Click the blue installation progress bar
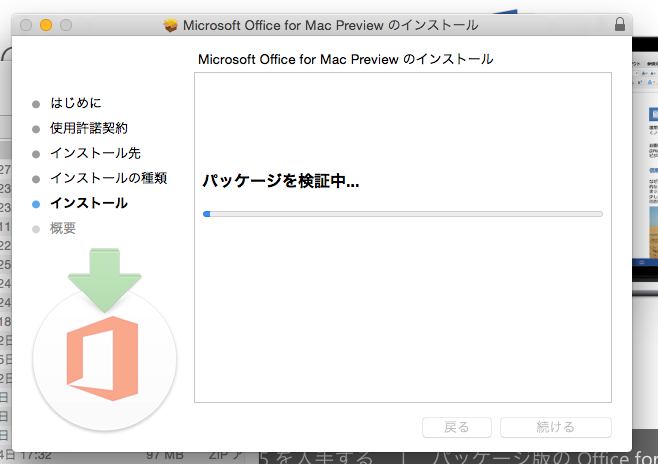 (403, 214)
